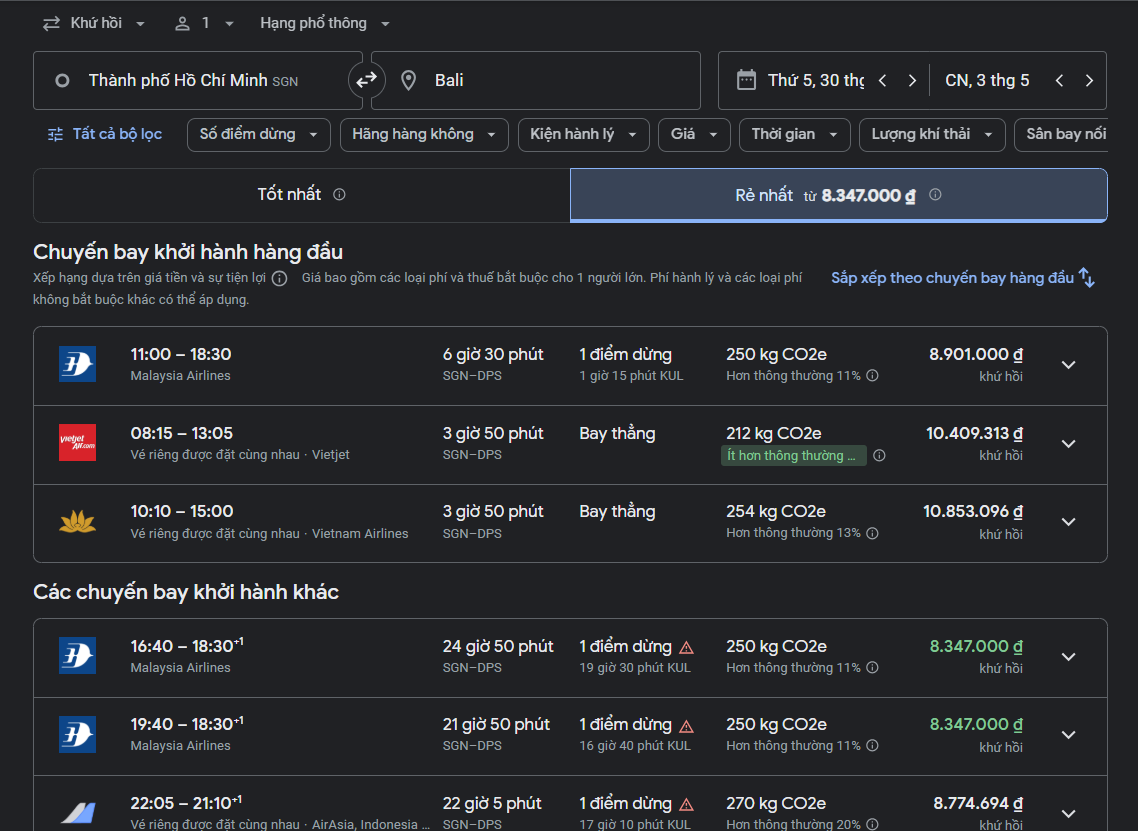Swap origin and destination with arrows icon

point(366,80)
